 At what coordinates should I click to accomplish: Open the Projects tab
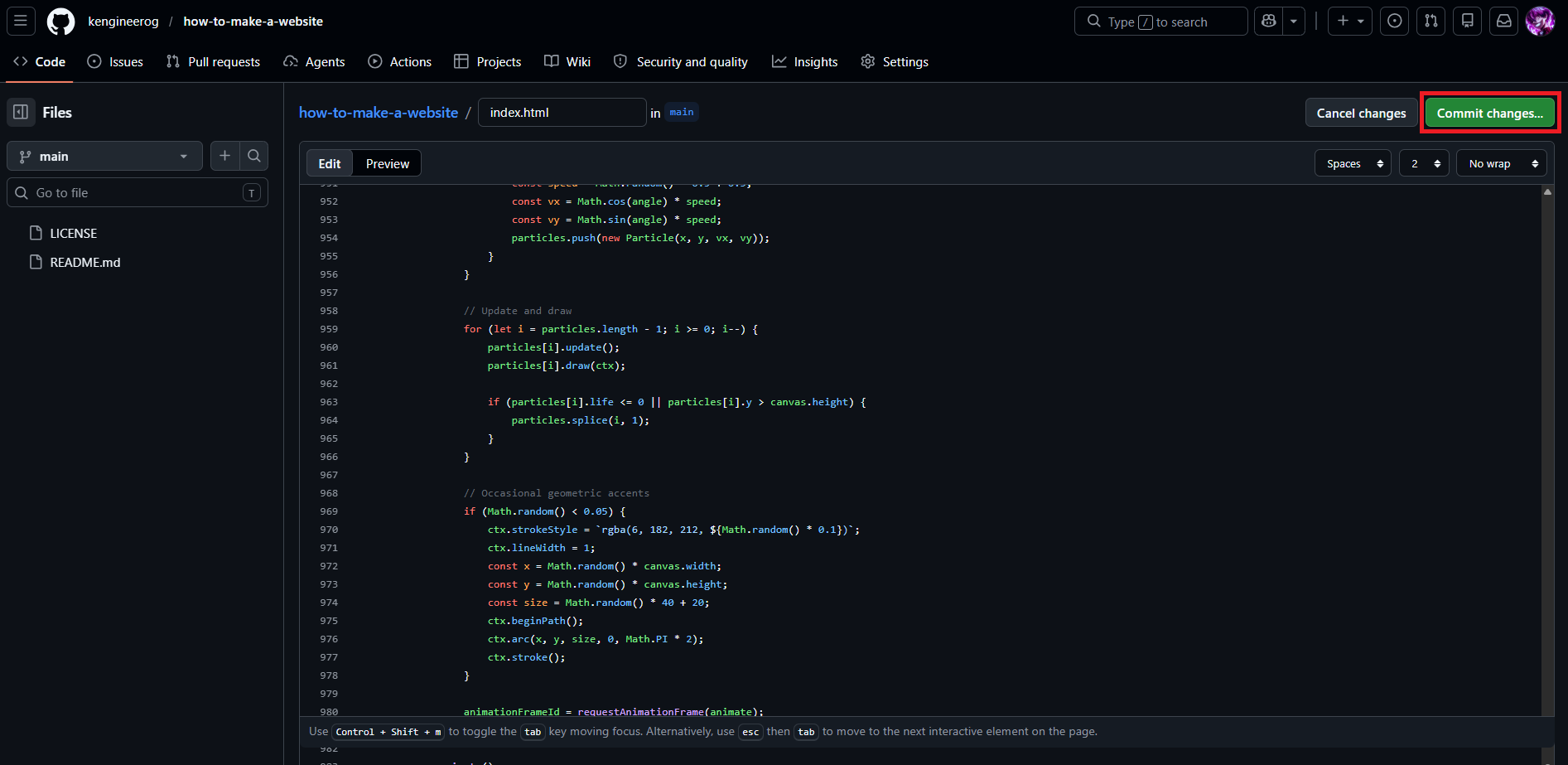(488, 62)
